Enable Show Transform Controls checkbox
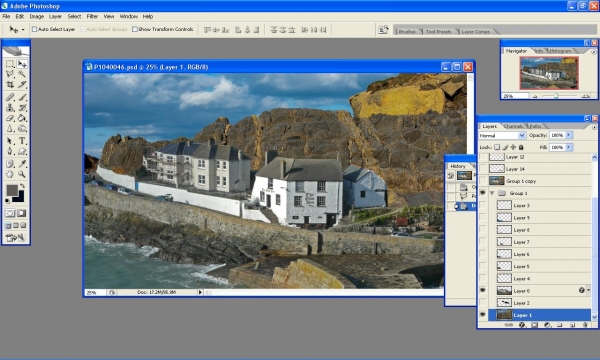Image resolution: width=600 pixels, height=360 pixels. pyautogui.click(x=135, y=29)
